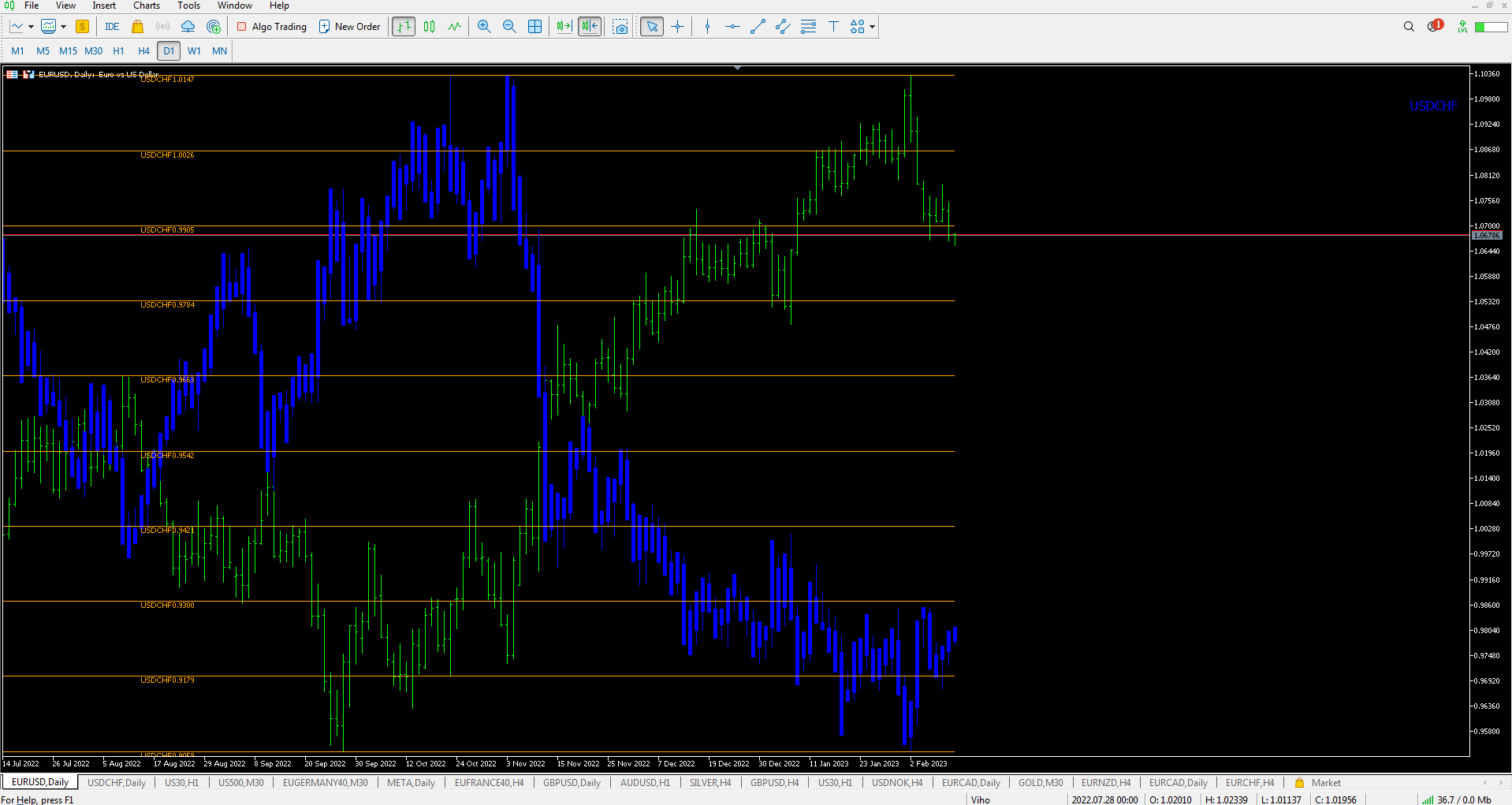Zoom out of the chart

coord(509,27)
